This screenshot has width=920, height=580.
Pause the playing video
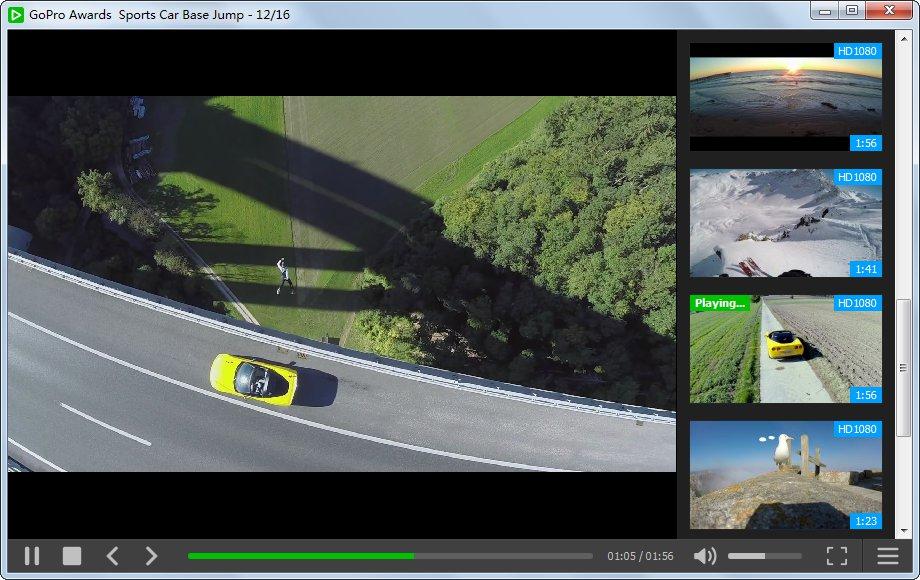tap(32, 555)
